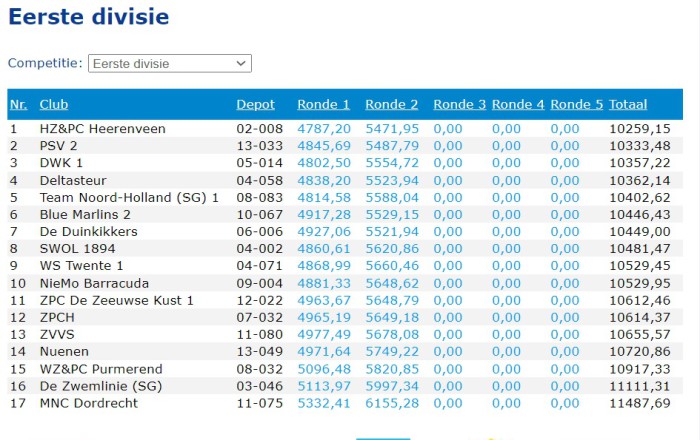
Task: Open ZPC De Zeeuwse Kust Ronde 1 score 4963,67
Action: pos(324,300)
